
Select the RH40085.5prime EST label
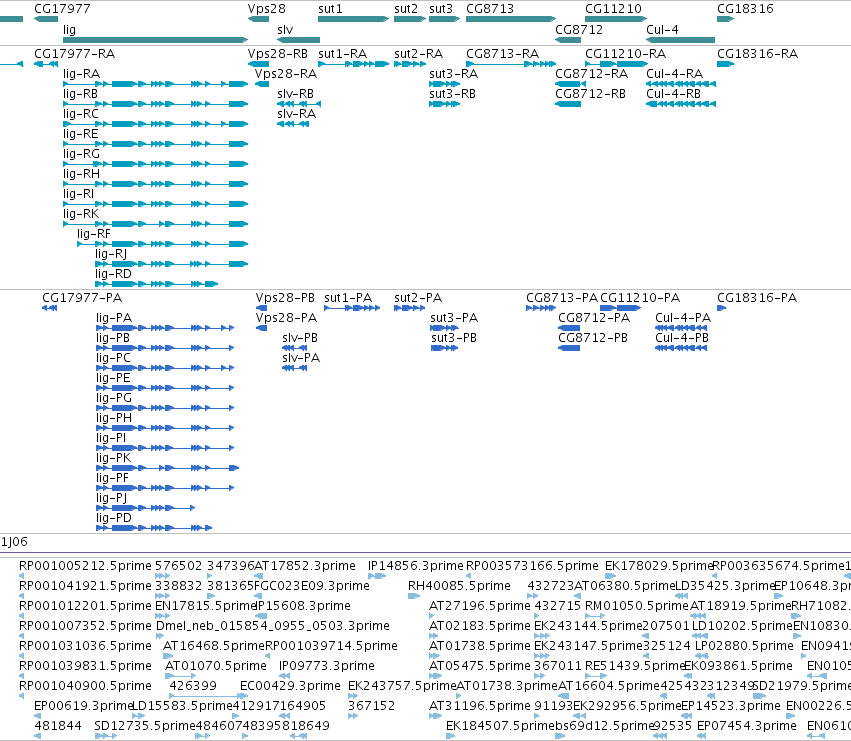(x=459, y=586)
